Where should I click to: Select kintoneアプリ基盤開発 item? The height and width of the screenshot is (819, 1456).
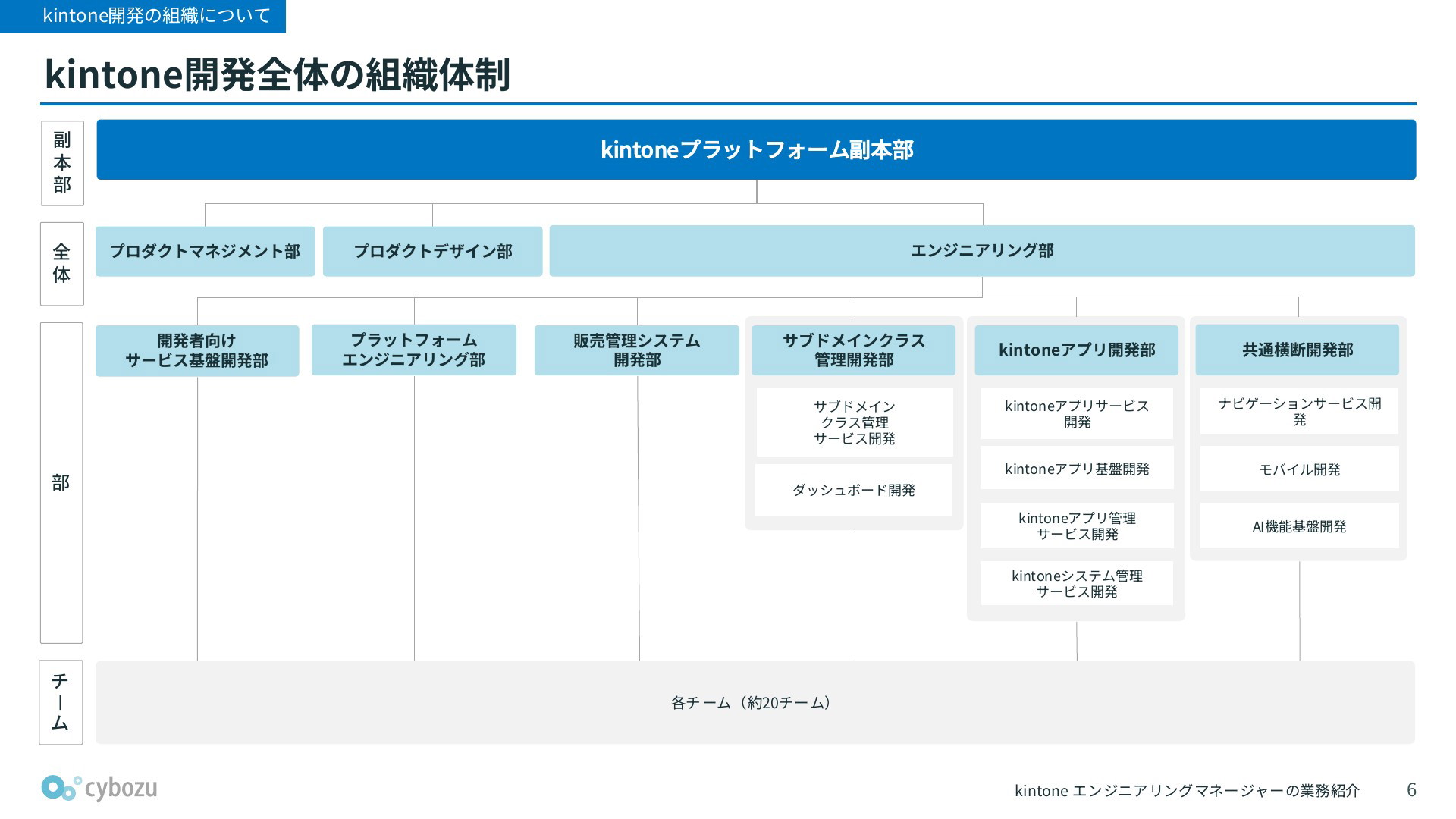coord(1076,469)
